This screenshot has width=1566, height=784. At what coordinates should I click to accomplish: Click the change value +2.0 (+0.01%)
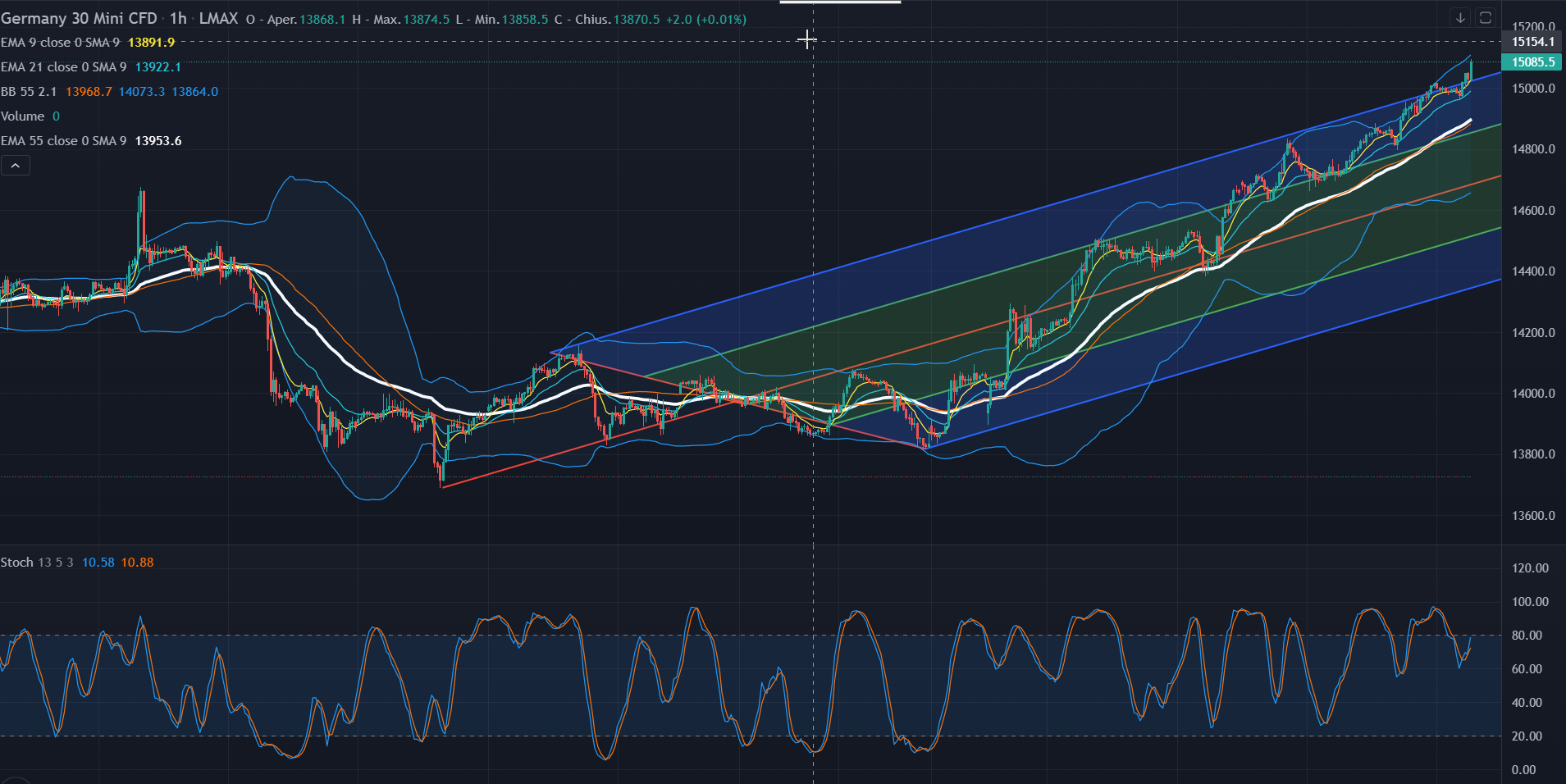coord(706,19)
